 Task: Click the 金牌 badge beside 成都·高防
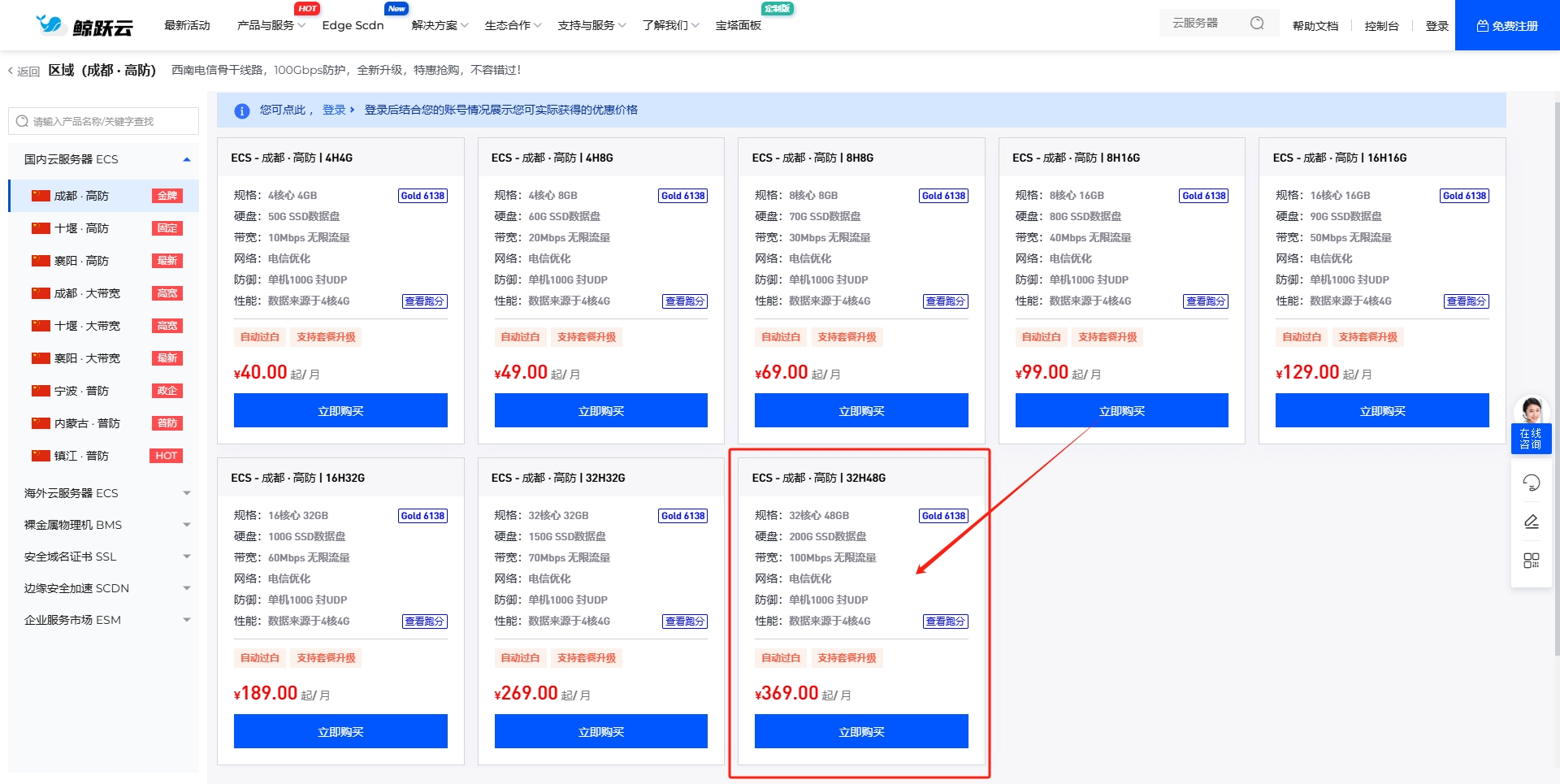tap(167, 196)
